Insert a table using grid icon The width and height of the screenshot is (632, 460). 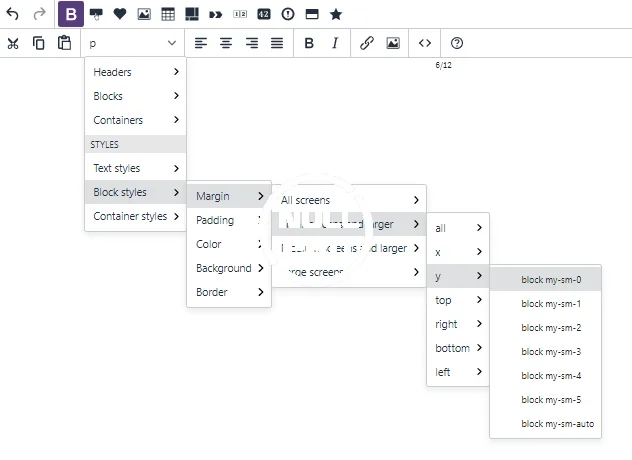click(x=168, y=14)
